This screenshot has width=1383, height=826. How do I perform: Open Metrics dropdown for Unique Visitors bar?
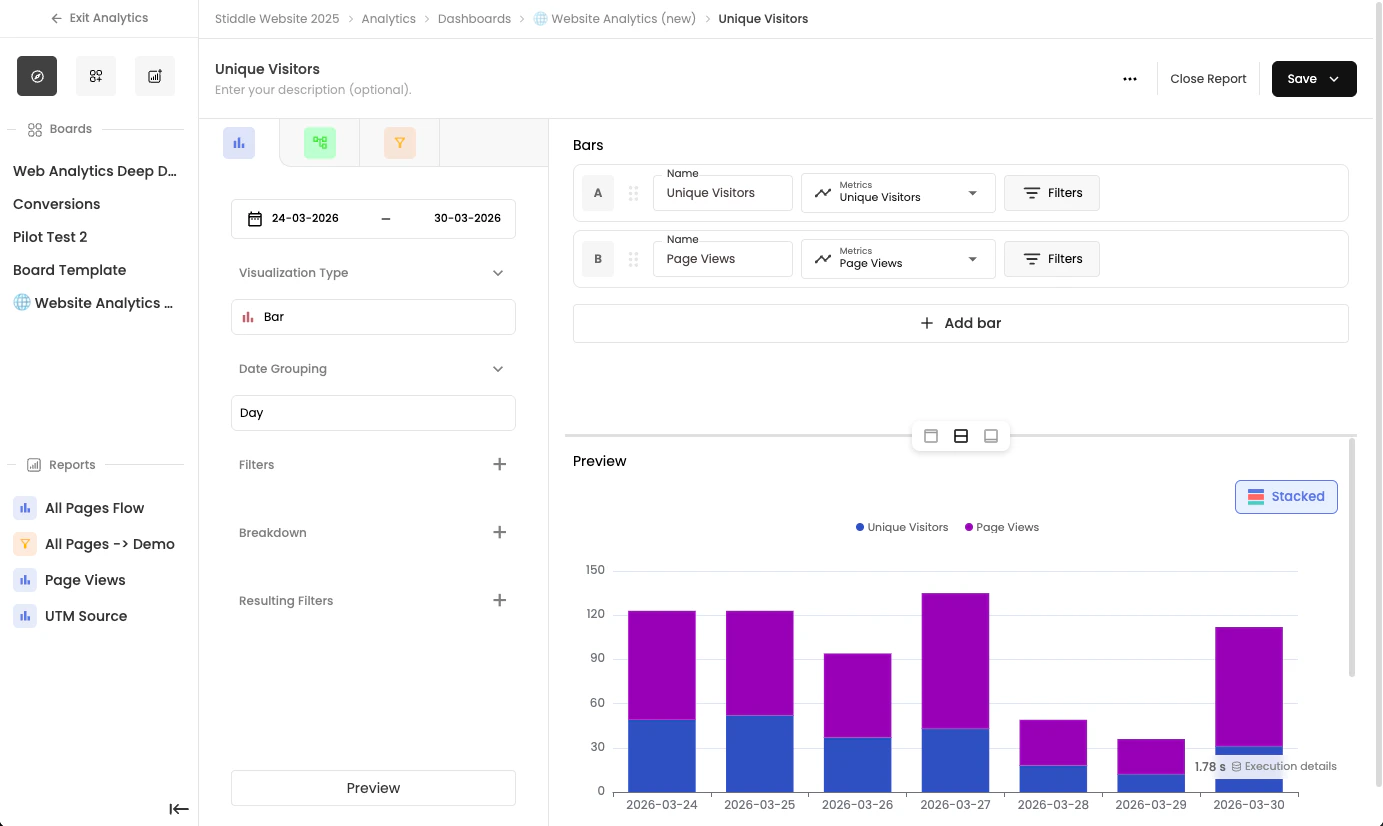point(898,193)
